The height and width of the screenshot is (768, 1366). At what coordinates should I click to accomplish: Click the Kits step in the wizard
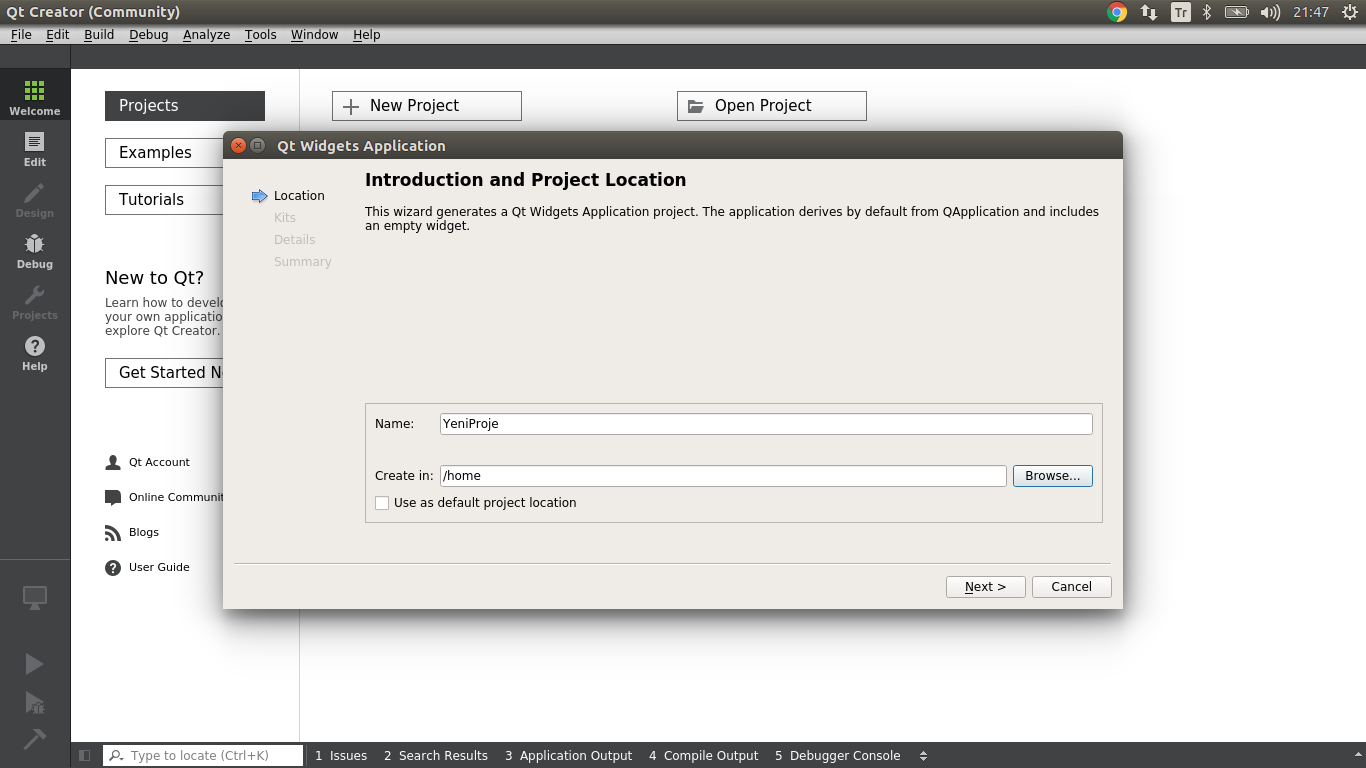coord(285,218)
